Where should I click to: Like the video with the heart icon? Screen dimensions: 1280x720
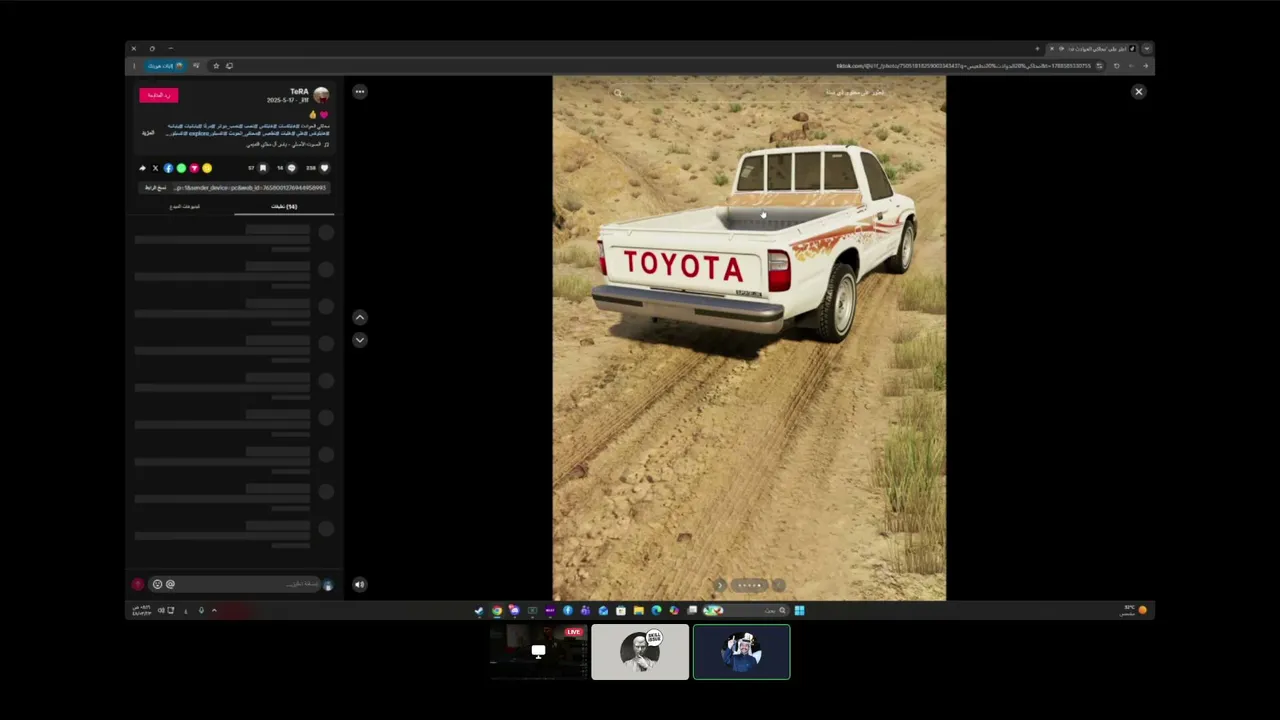323,168
